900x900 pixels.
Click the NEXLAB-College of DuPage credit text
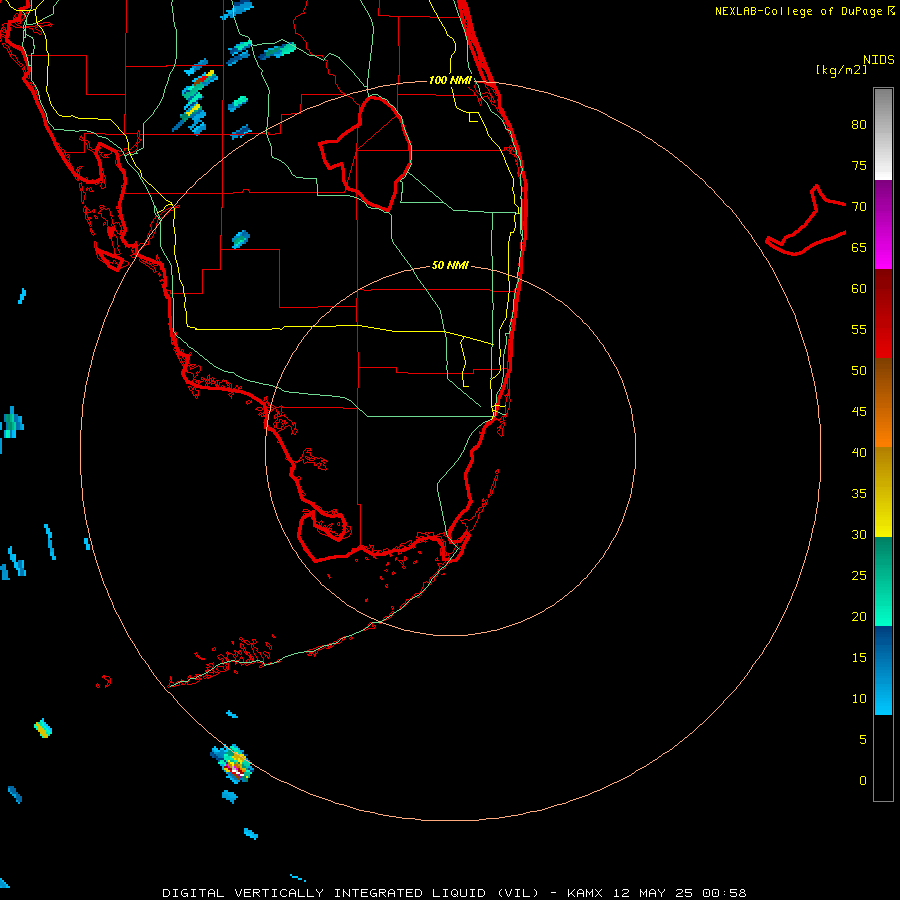click(x=800, y=11)
